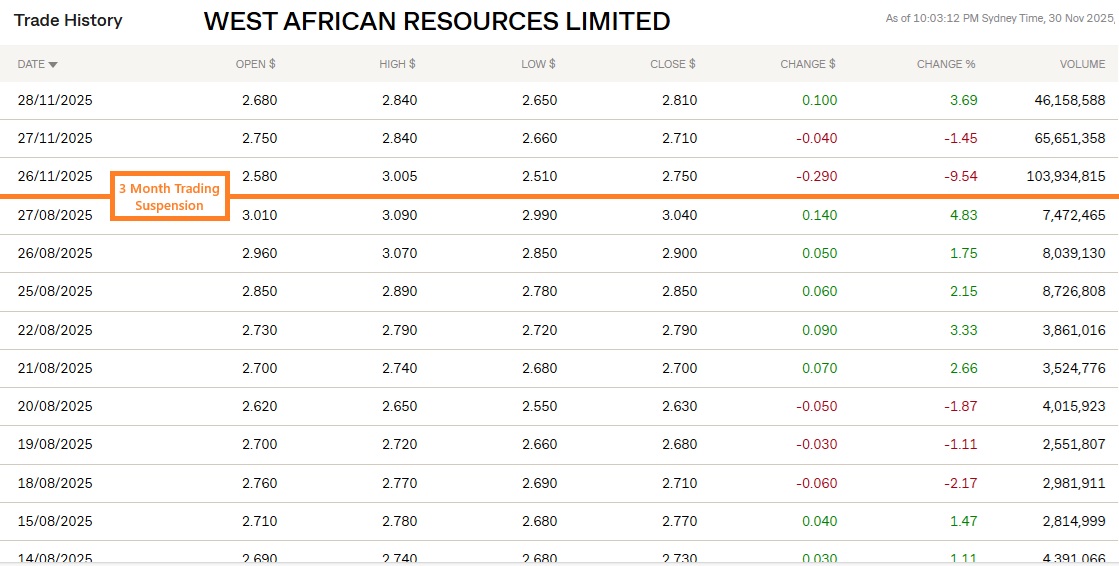The height and width of the screenshot is (566, 1119).
Task: Select the 26/11/2025 date cell
Action: tap(55, 176)
